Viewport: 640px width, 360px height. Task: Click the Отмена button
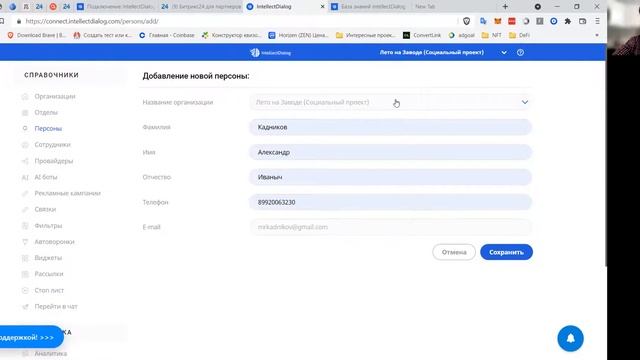(454, 252)
